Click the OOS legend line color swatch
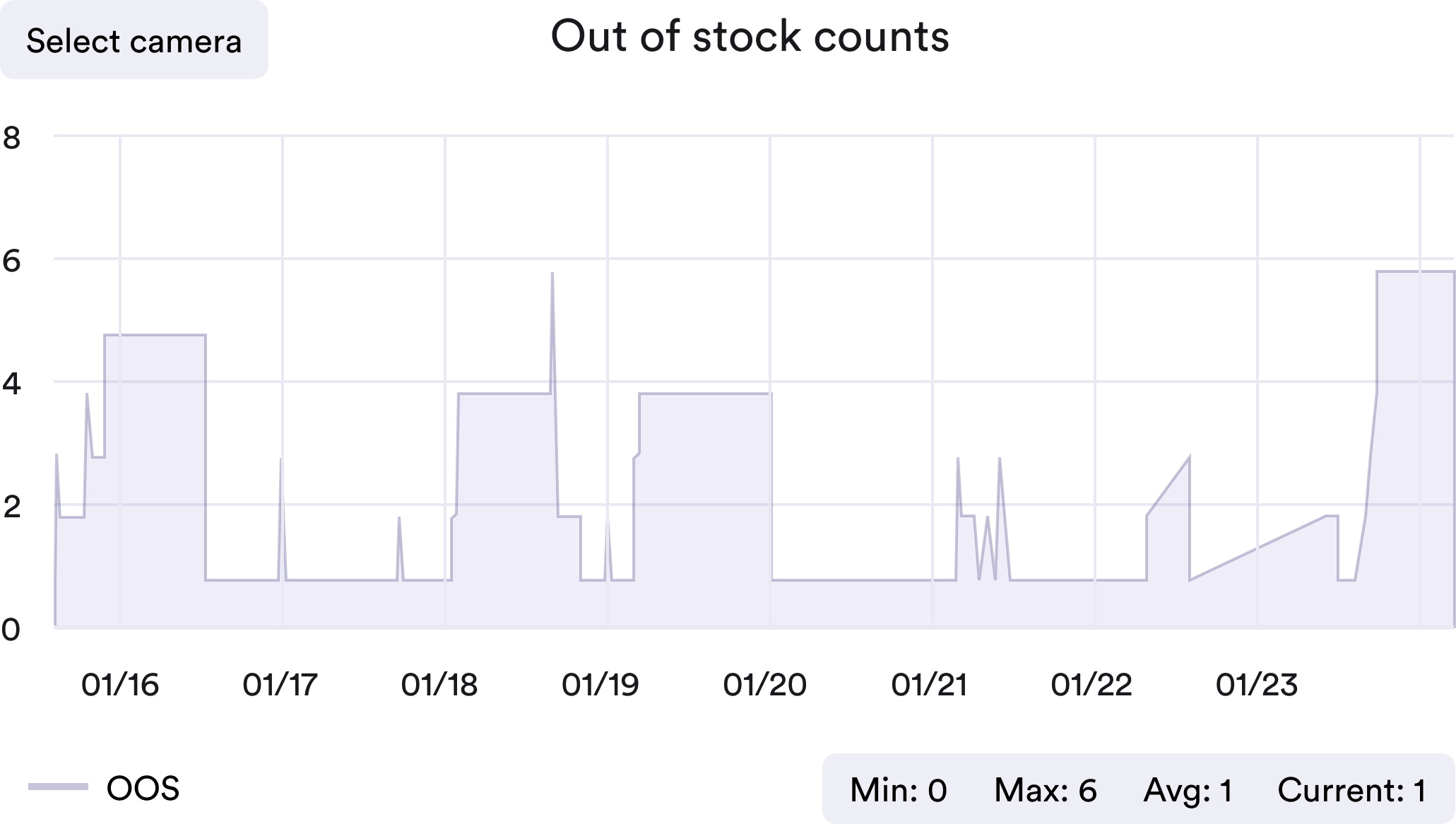The width and height of the screenshot is (1456, 824). coord(58,787)
